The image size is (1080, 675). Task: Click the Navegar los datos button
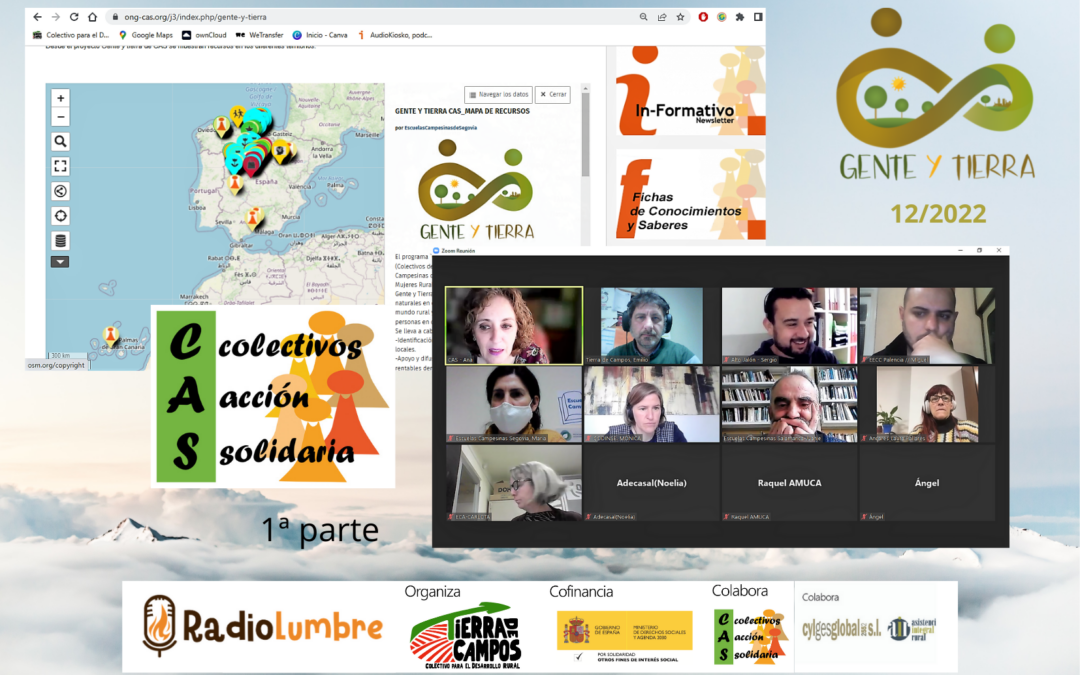(498, 94)
